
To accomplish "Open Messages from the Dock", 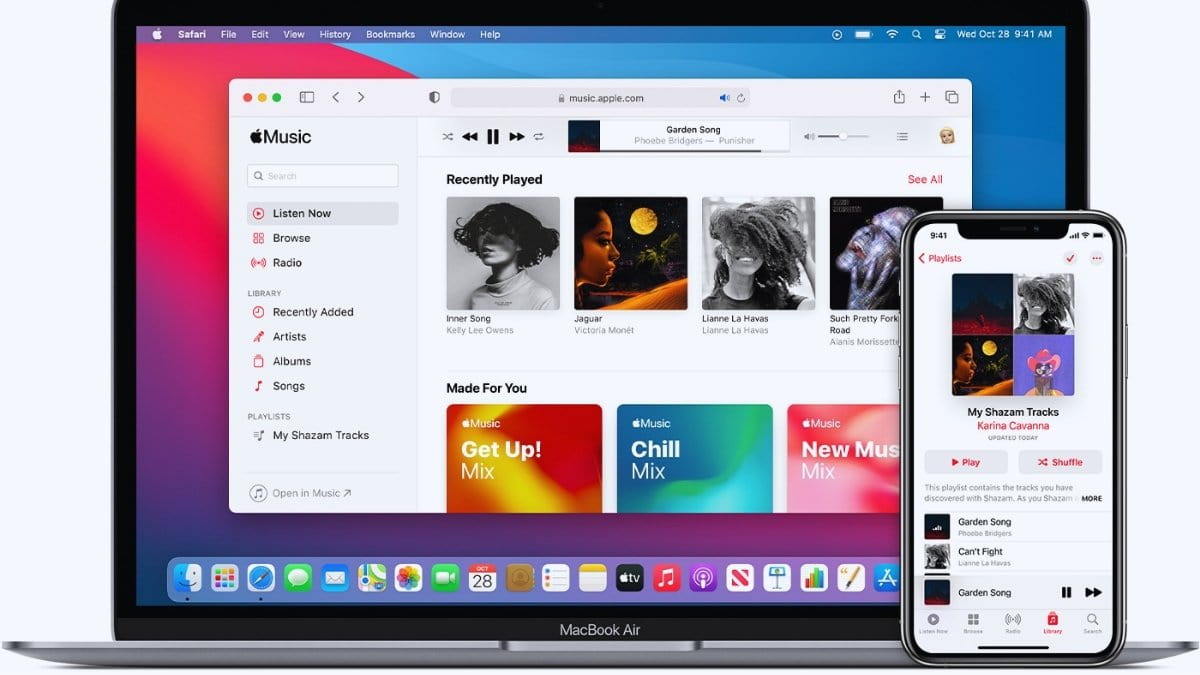I will tap(298, 577).
